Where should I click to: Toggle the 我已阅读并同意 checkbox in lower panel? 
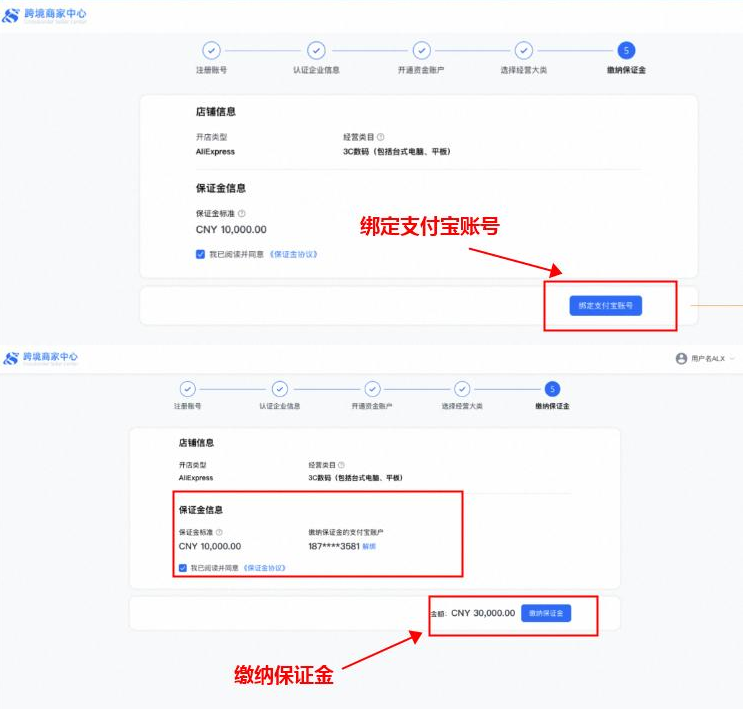tap(183, 568)
